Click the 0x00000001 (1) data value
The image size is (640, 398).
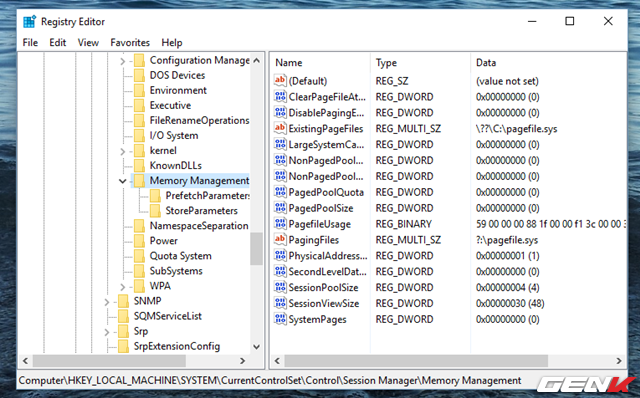click(507, 256)
